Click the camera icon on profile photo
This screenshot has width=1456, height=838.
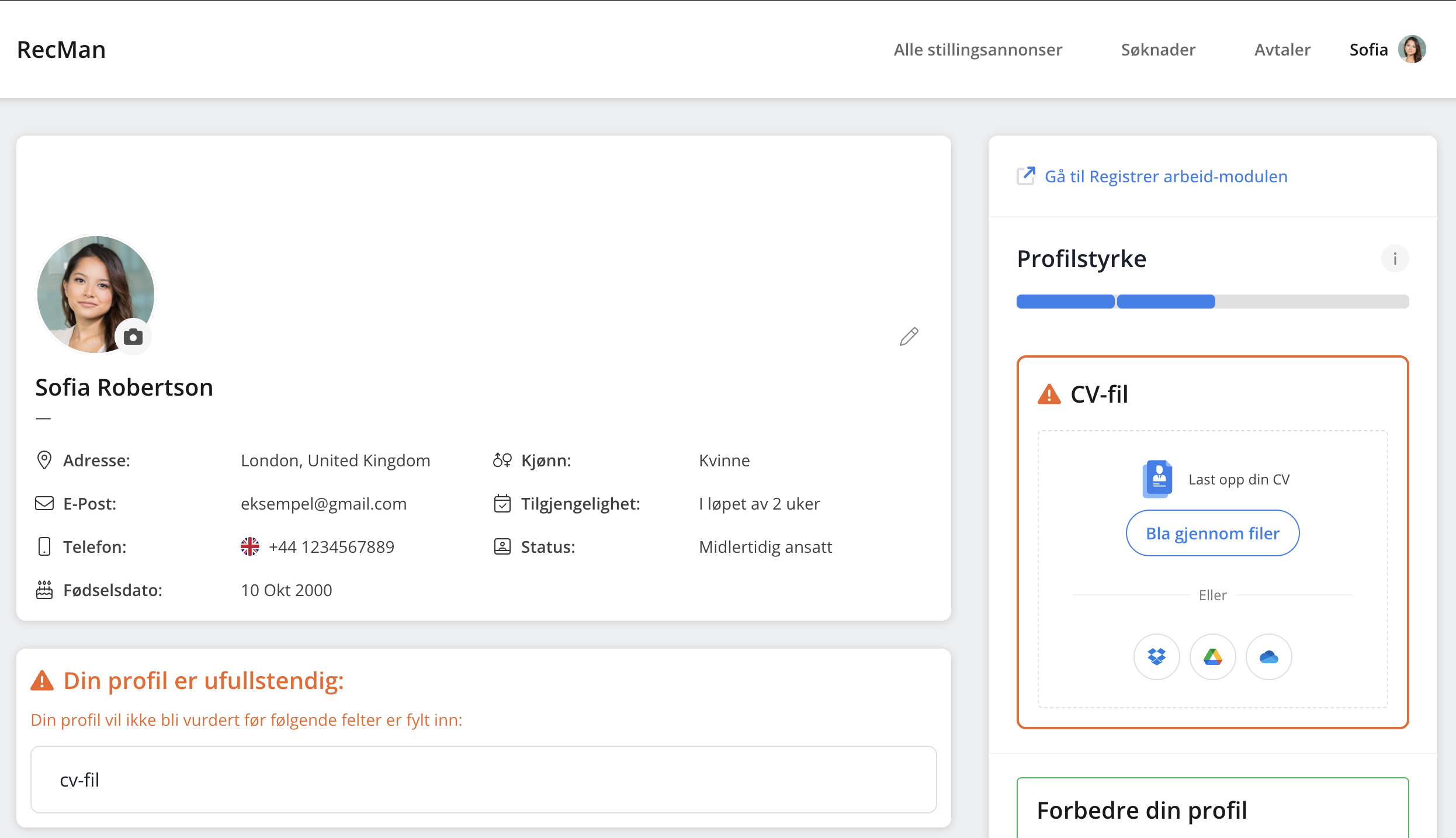point(133,337)
